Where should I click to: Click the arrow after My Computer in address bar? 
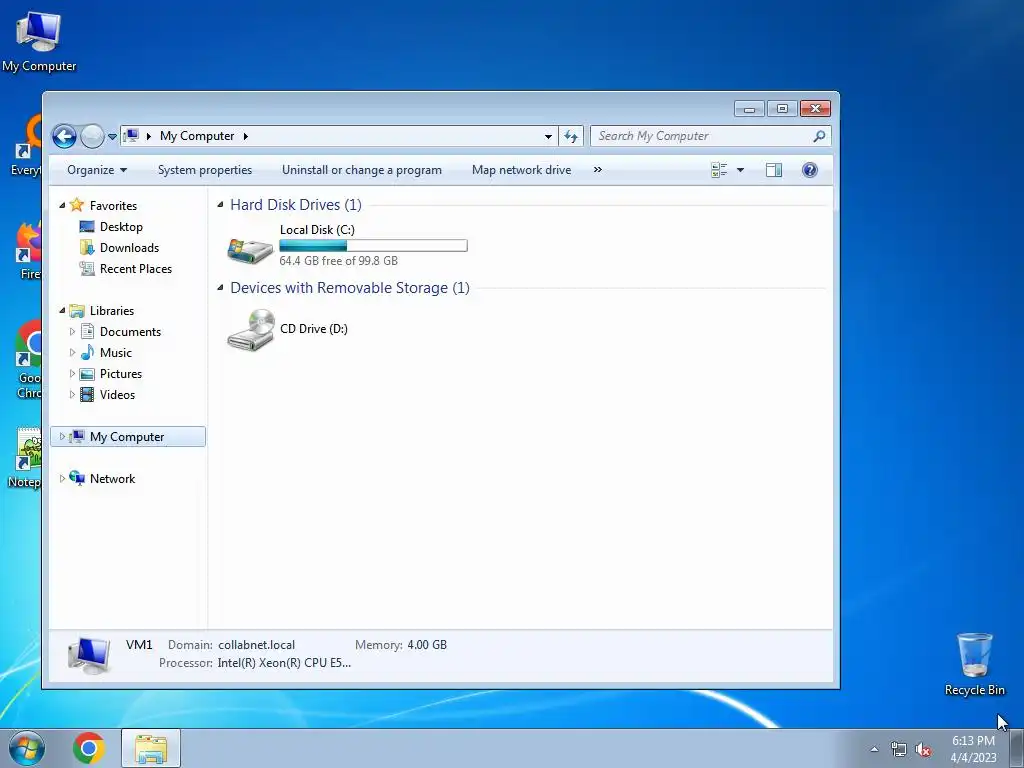point(246,136)
